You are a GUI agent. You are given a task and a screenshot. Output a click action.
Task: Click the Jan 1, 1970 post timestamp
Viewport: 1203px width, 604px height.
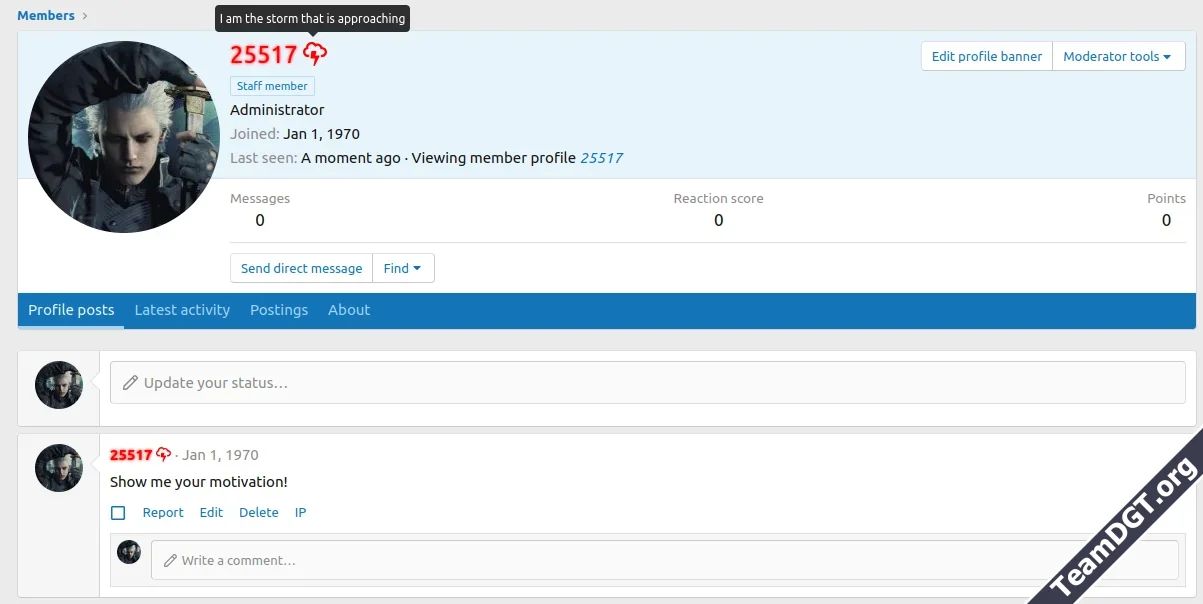click(x=220, y=454)
